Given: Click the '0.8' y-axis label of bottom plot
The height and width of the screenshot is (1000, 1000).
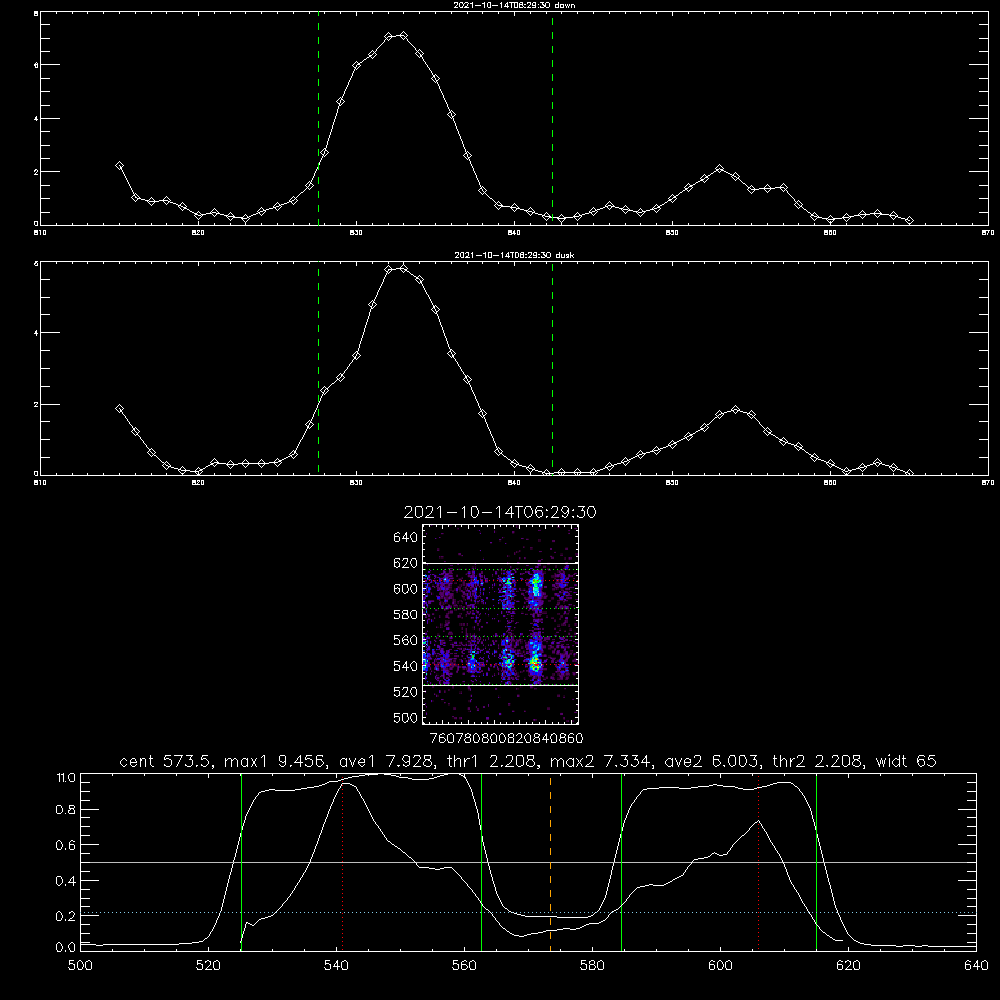Looking at the screenshot, I should [66, 810].
